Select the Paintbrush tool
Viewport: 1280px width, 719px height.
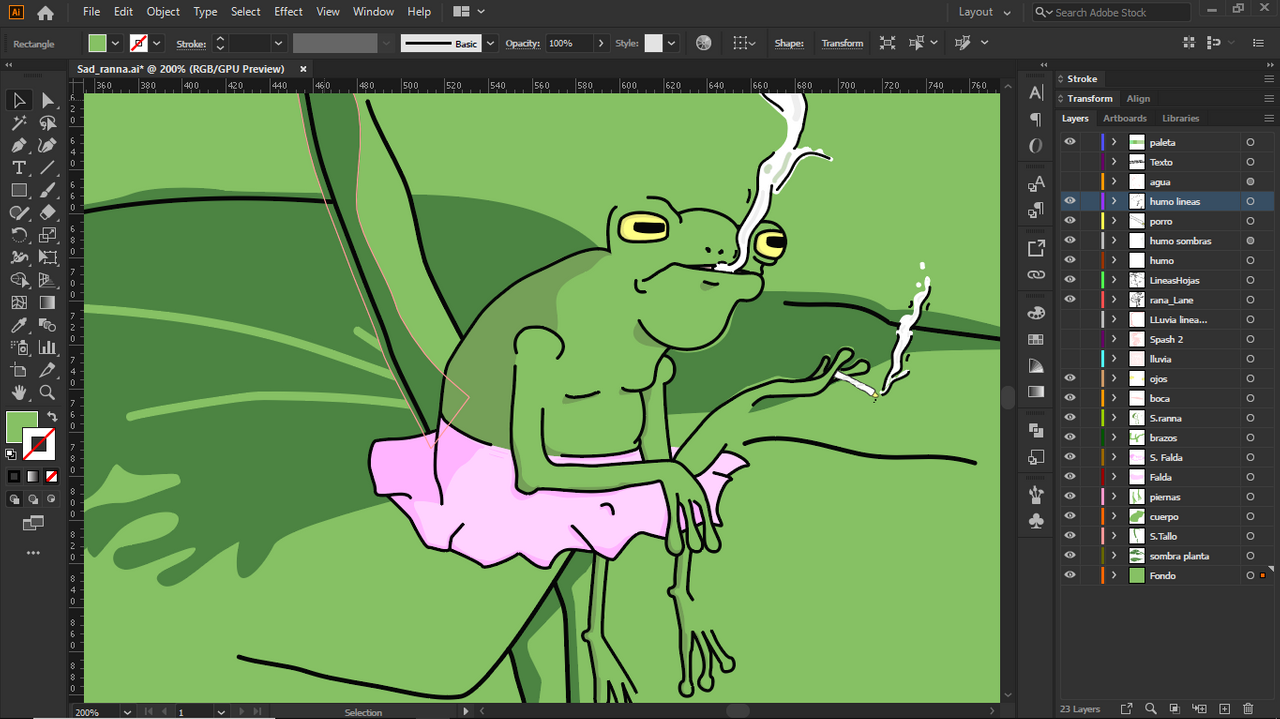click(47, 190)
